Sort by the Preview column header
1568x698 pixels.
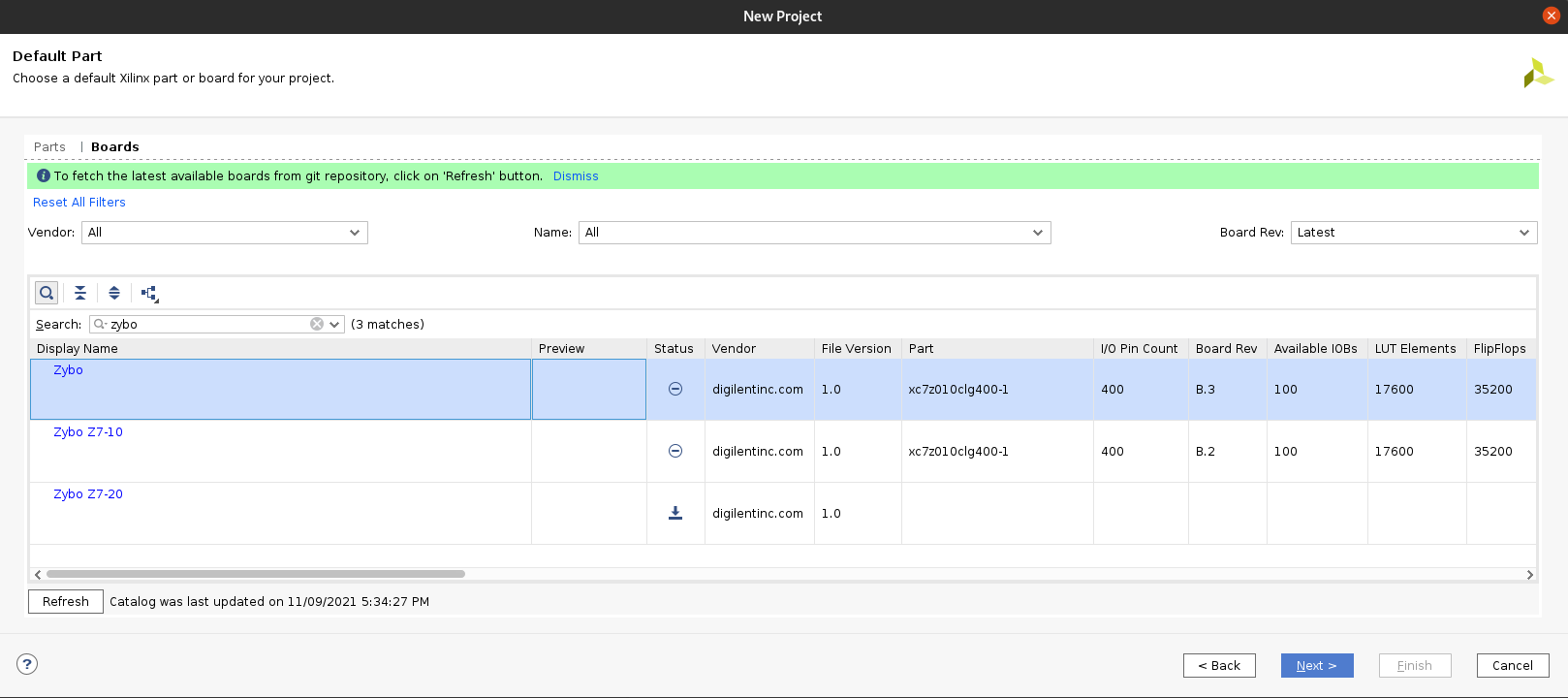pyautogui.click(x=589, y=349)
